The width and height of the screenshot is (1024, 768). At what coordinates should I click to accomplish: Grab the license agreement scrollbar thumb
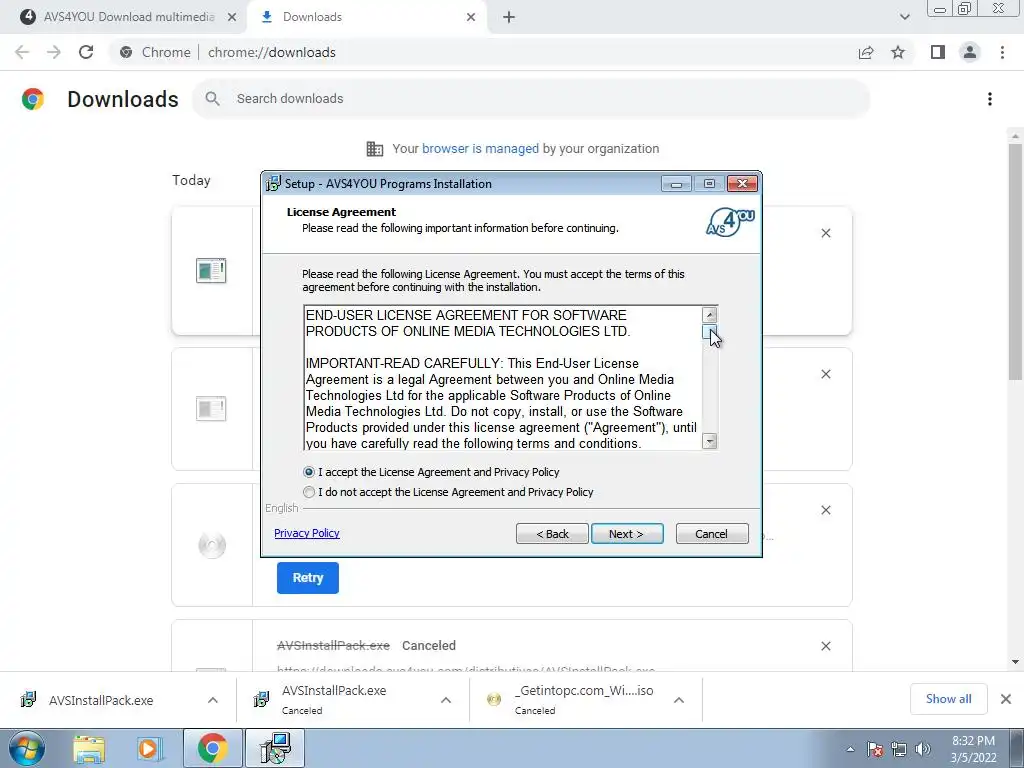point(709,332)
